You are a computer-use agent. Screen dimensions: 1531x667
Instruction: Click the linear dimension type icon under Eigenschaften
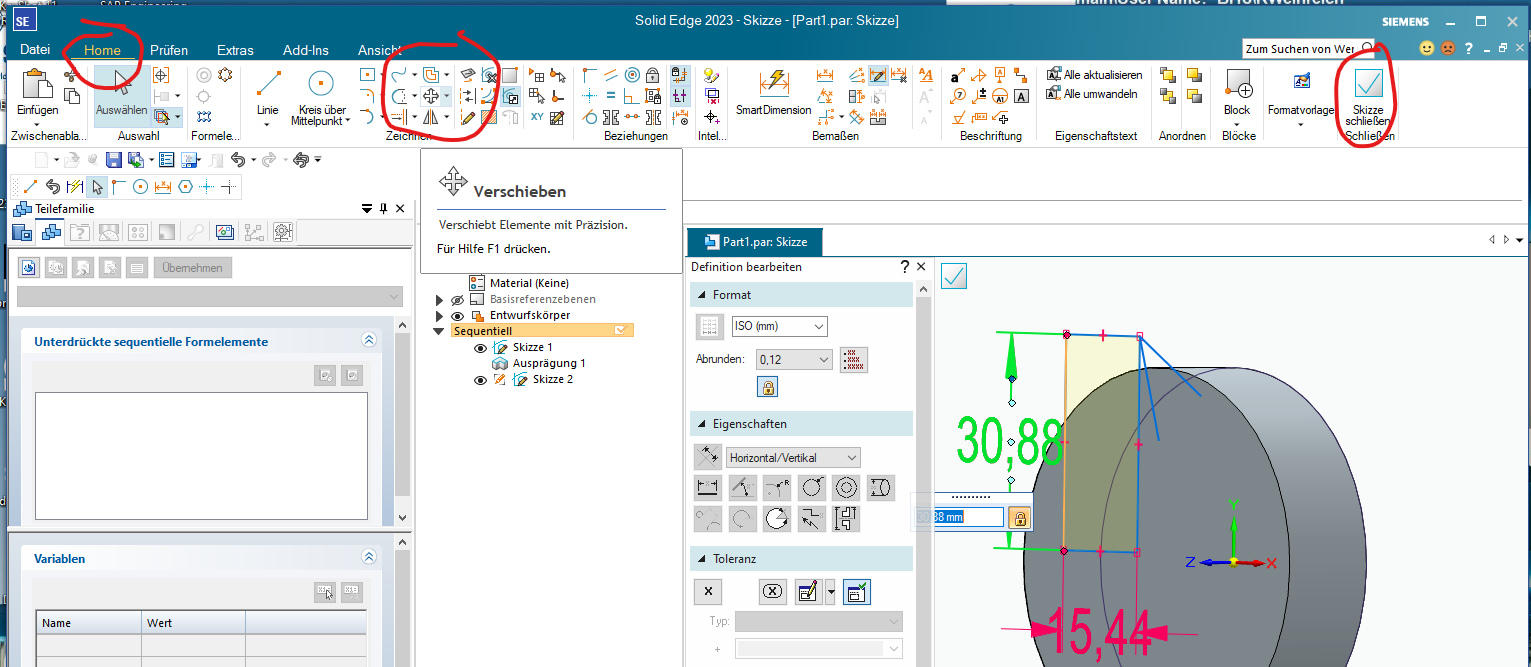708,488
